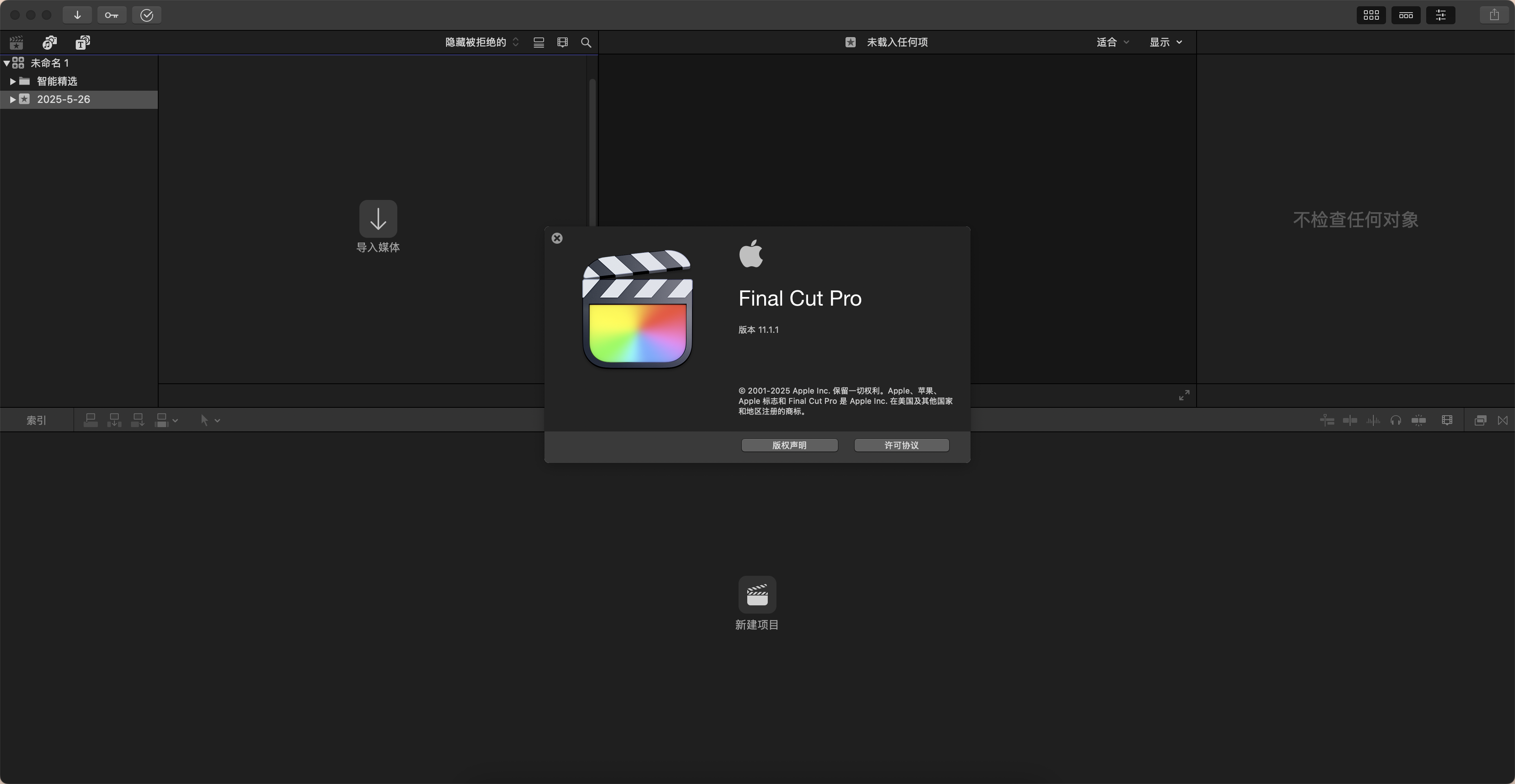Open the 适合 zoom dropdown

click(x=1113, y=42)
